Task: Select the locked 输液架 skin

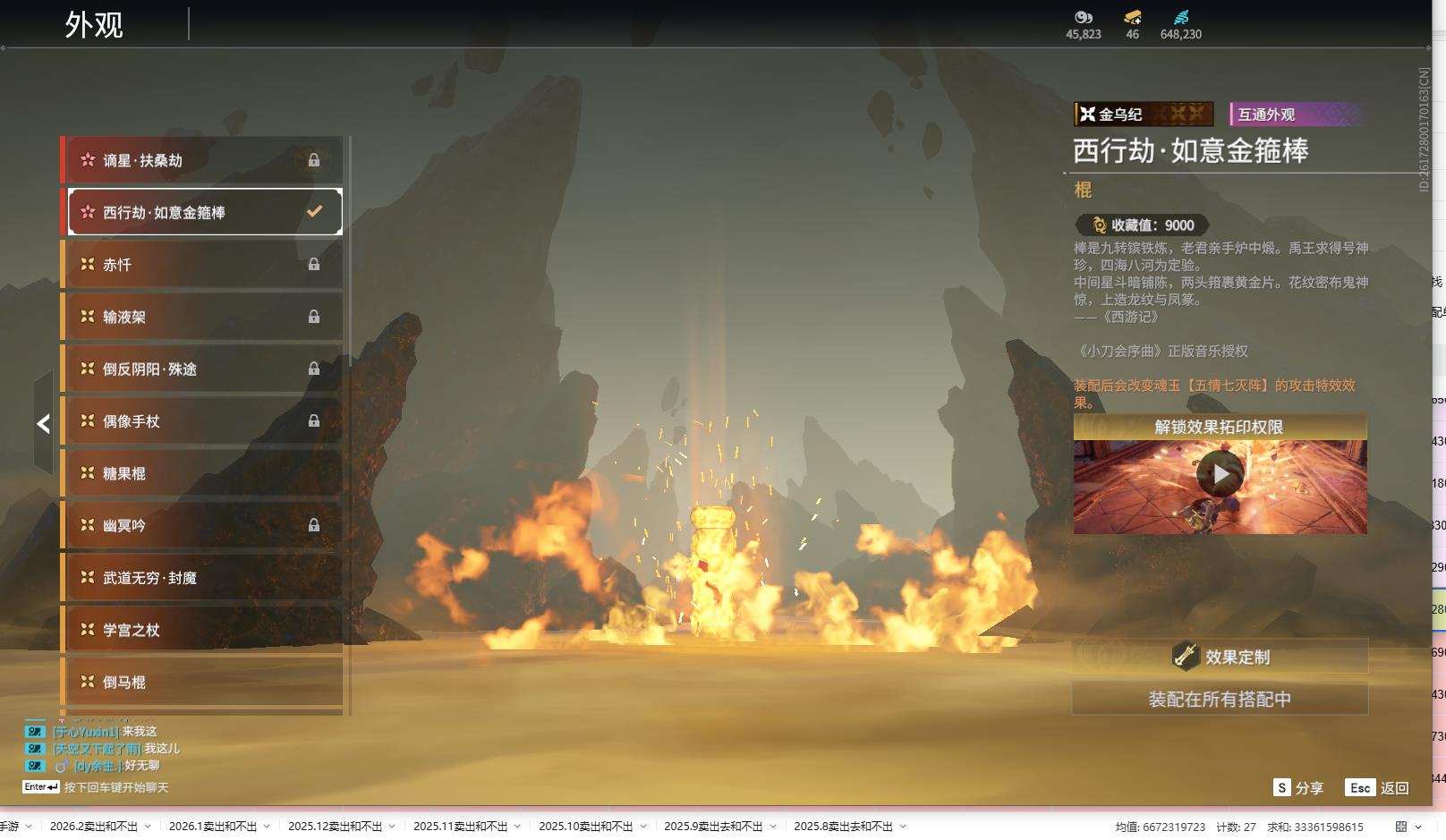Action: point(201,317)
